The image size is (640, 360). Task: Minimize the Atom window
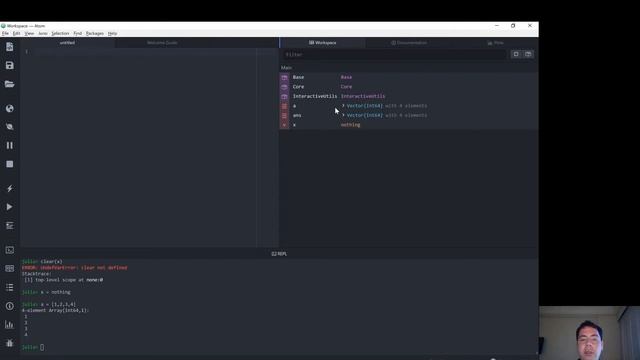(x=497, y=26)
